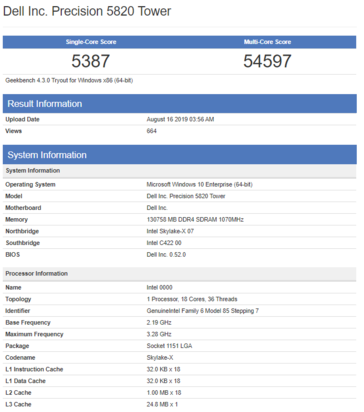Click the Dell Inc. Precision 5820 Tower title

click(87, 11)
